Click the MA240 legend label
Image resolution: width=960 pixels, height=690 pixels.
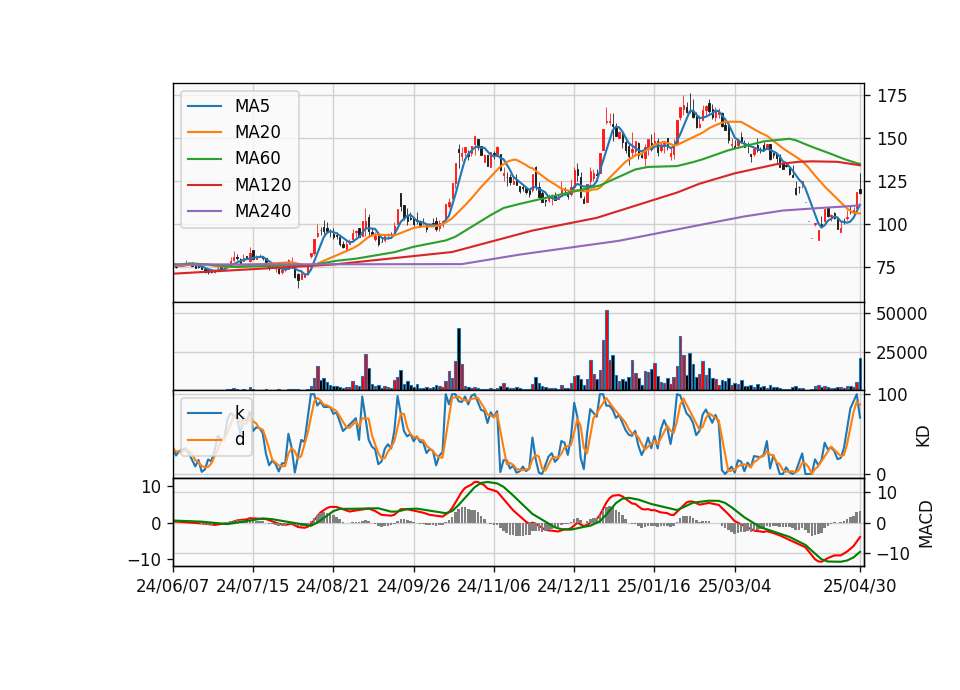[263, 211]
